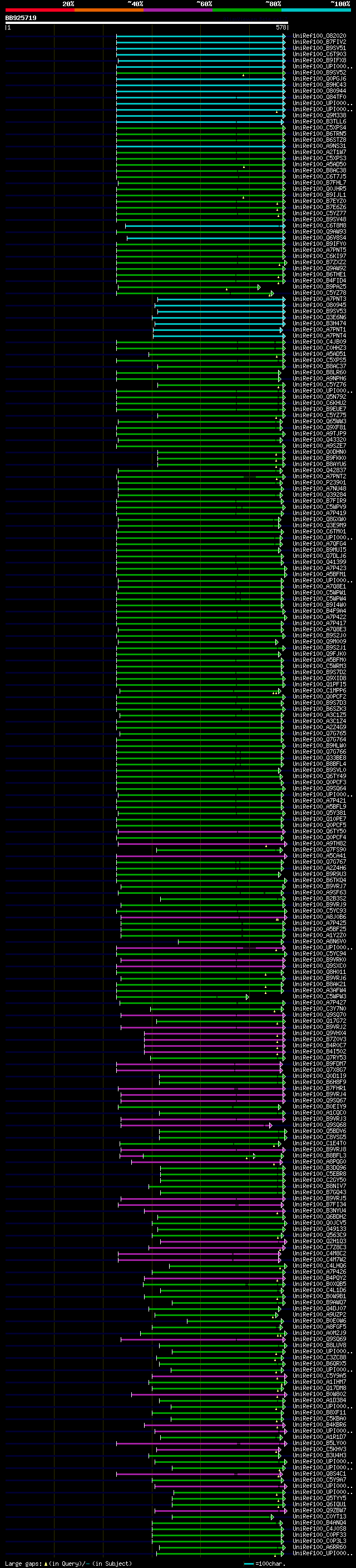Select hit UniRef100_A7PNT5
The width and height of the screenshot is (356, 1568).
(319, 250)
